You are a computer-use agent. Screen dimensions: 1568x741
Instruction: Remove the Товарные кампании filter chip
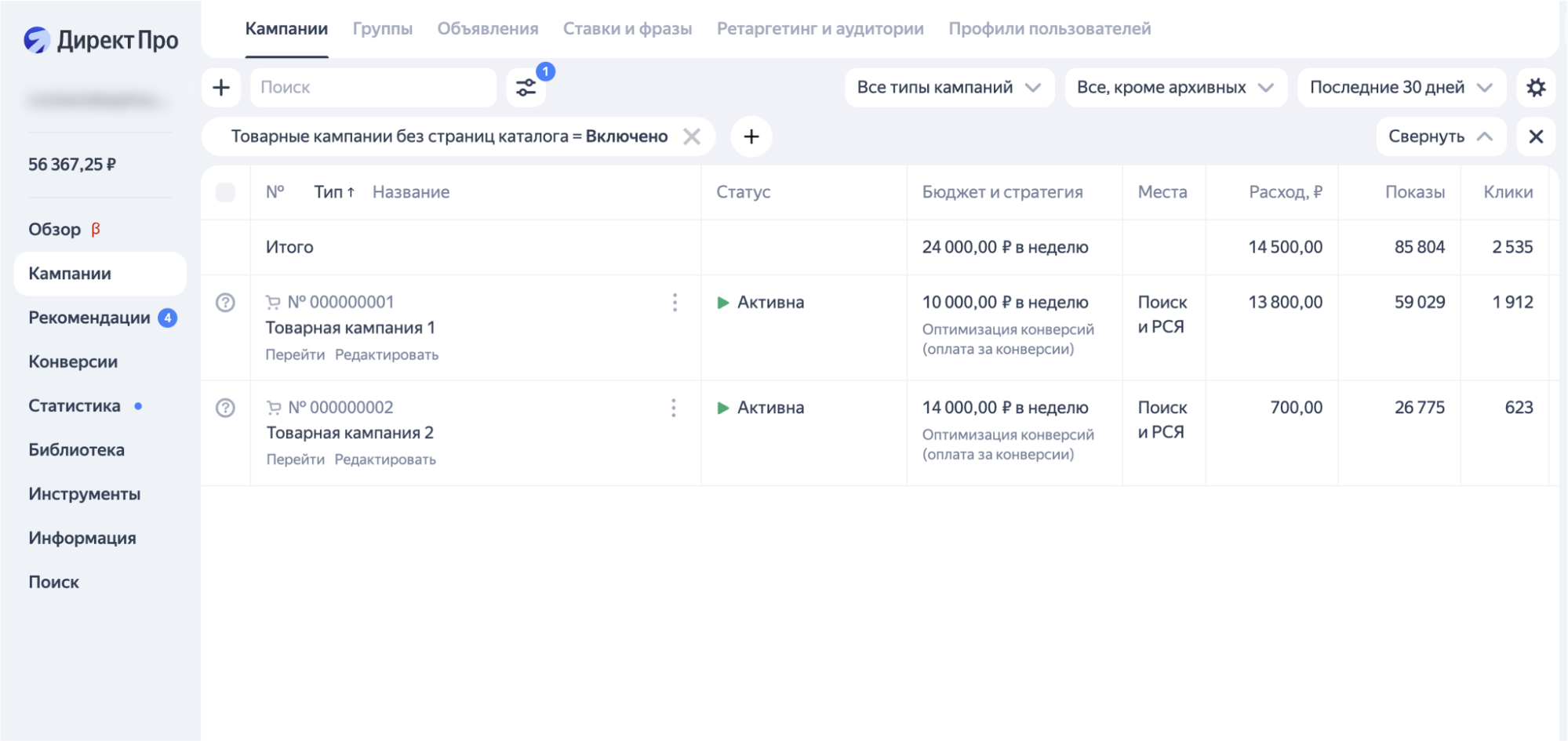point(691,136)
